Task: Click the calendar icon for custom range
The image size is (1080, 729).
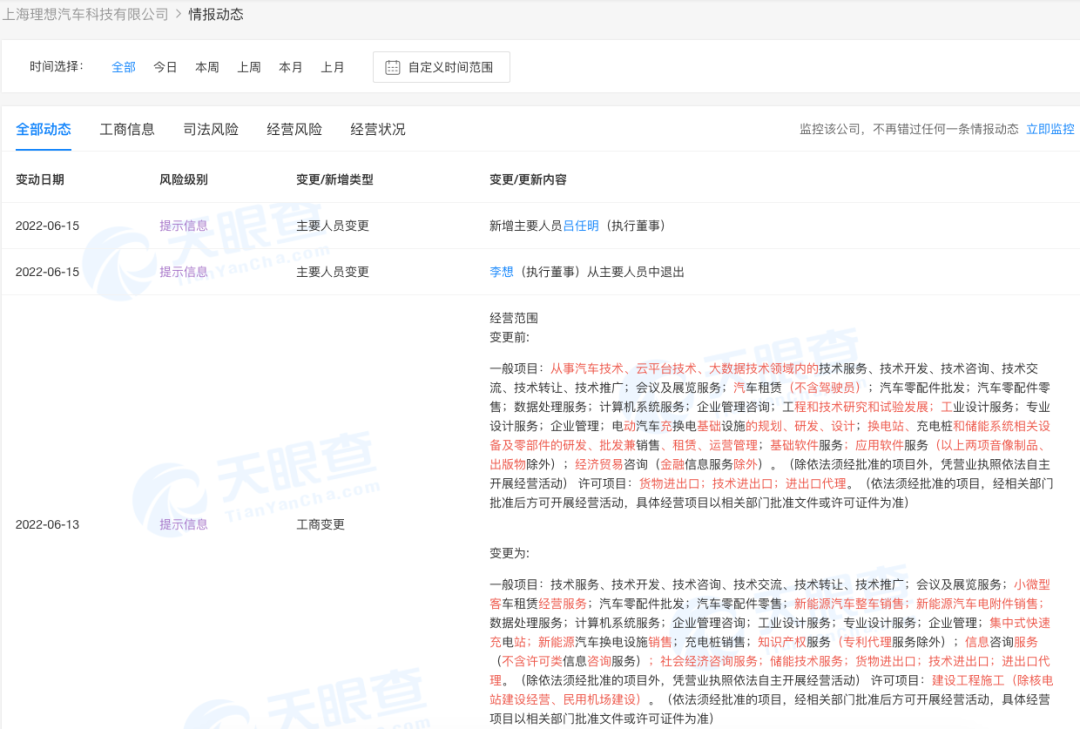Action: click(392, 67)
